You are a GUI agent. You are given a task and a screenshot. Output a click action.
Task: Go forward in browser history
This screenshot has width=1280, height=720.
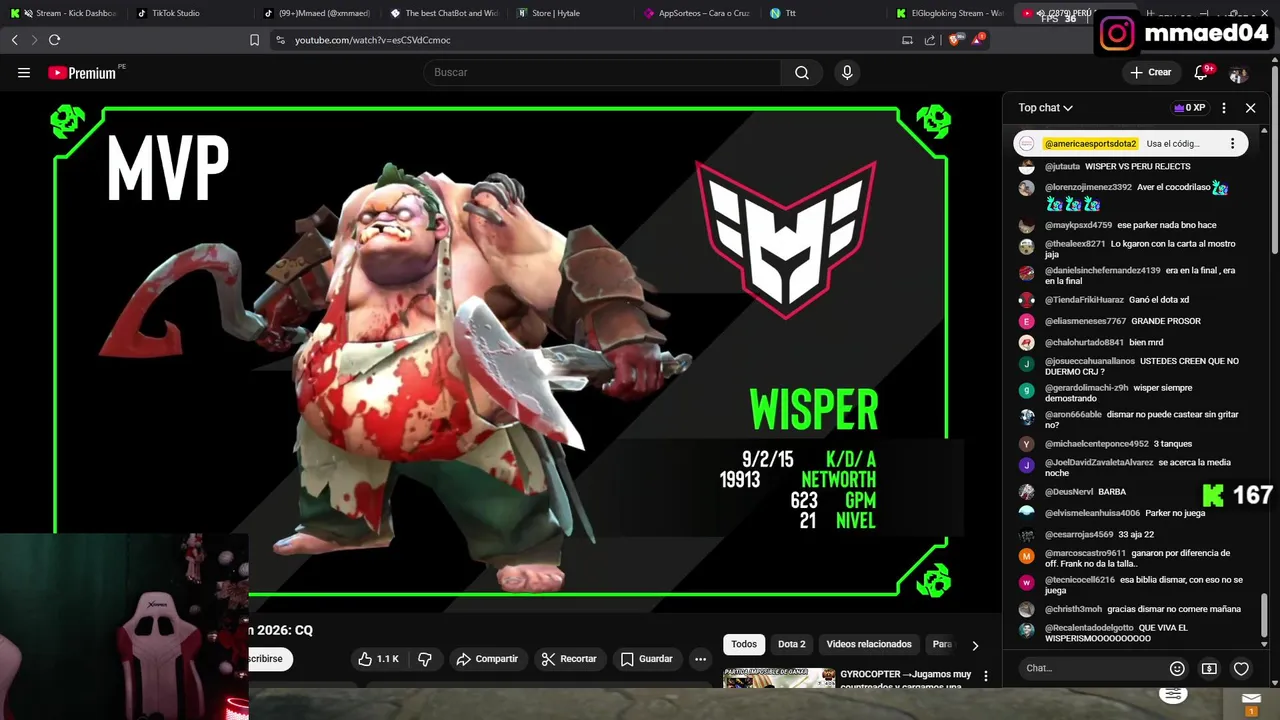tap(34, 40)
